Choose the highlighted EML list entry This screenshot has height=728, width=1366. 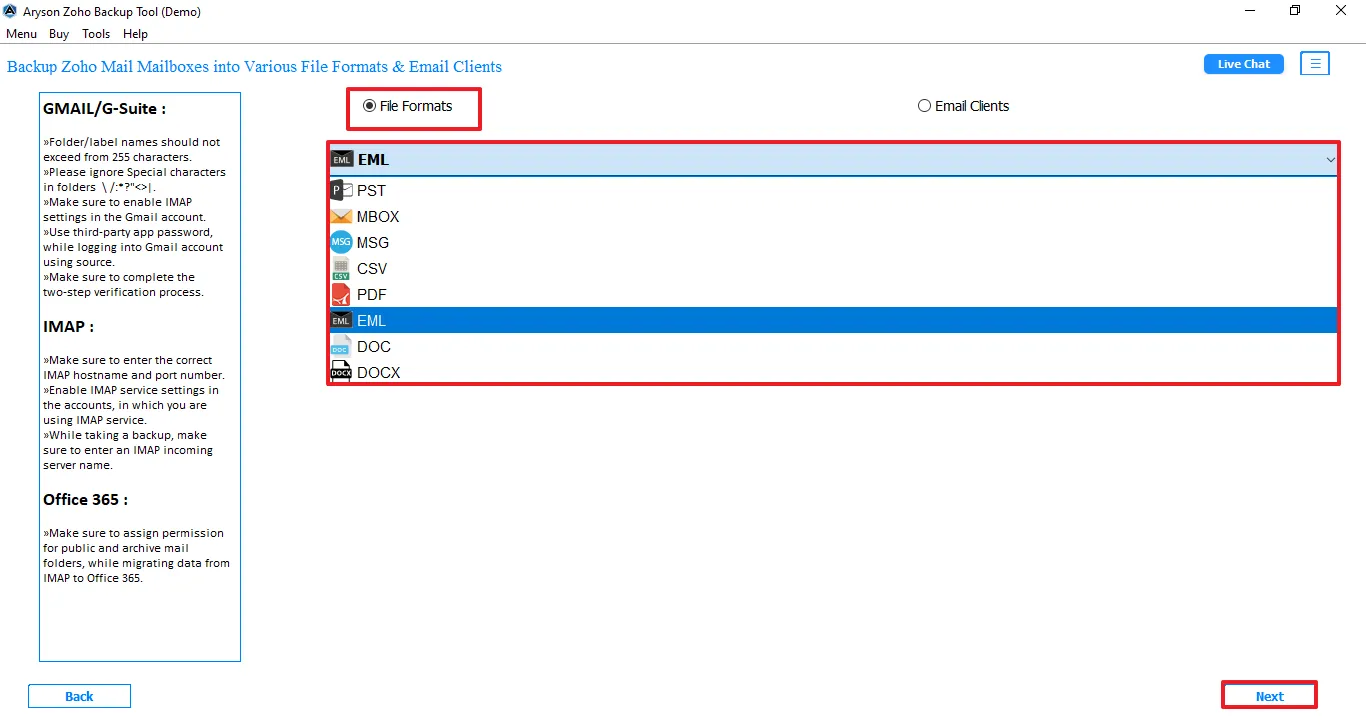pos(834,320)
